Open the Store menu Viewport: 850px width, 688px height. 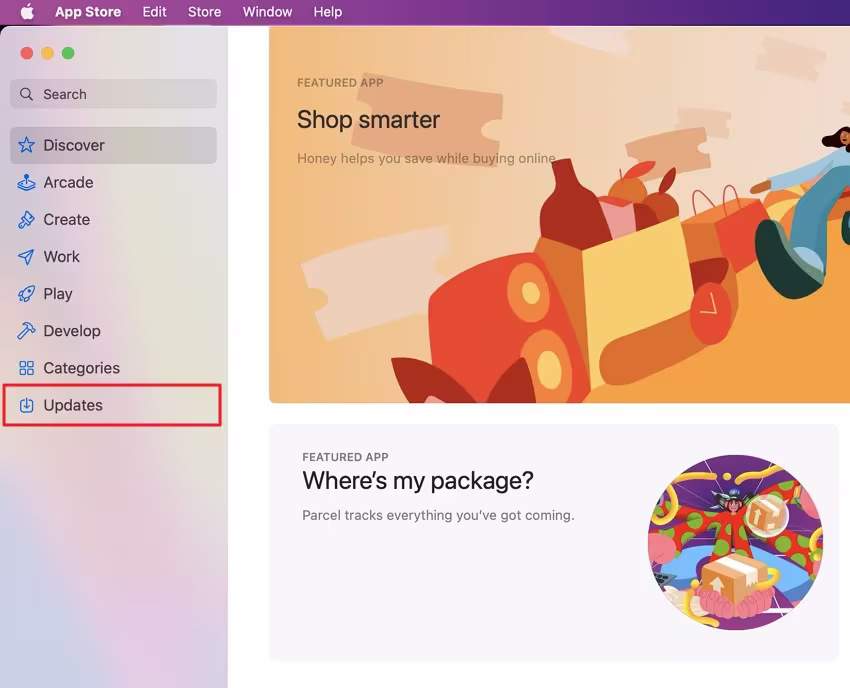[204, 11]
